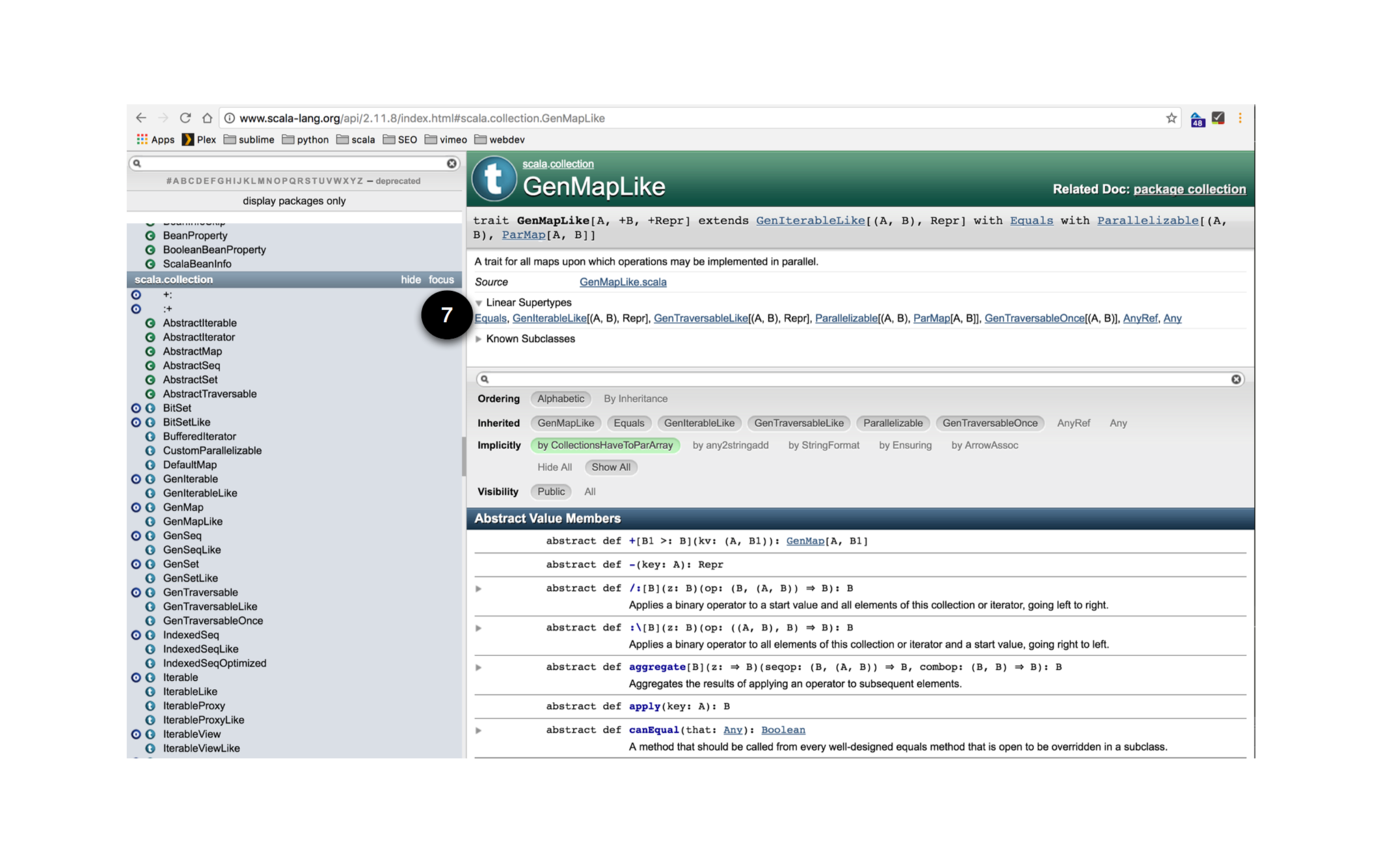Open the Chrome three-dot menu
Viewport: 1389px width, 868px height.
click(1239, 118)
